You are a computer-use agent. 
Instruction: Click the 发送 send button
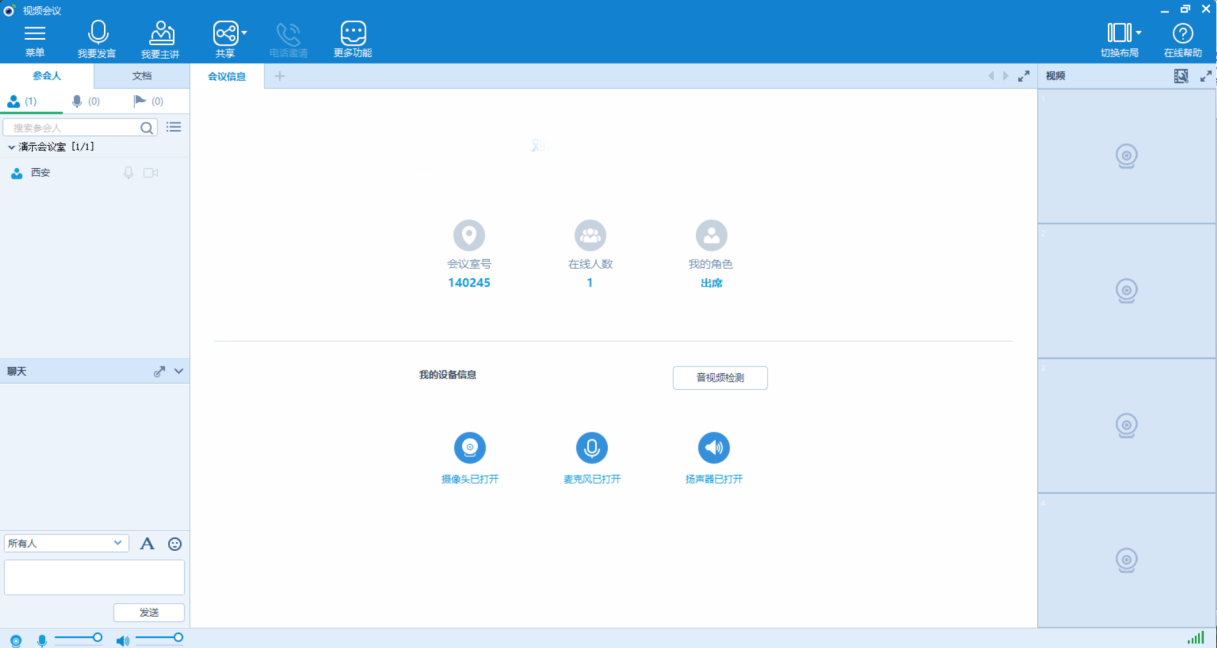coord(149,612)
